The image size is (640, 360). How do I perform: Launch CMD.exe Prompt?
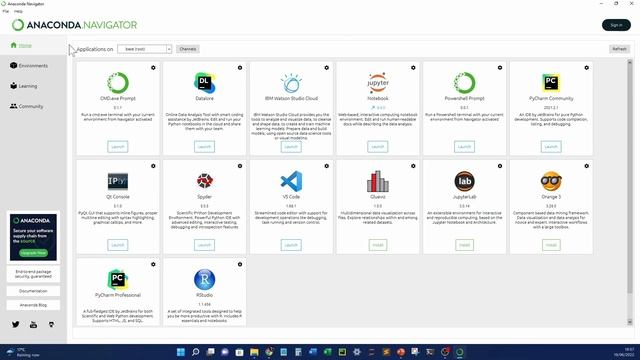pyautogui.click(x=118, y=147)
